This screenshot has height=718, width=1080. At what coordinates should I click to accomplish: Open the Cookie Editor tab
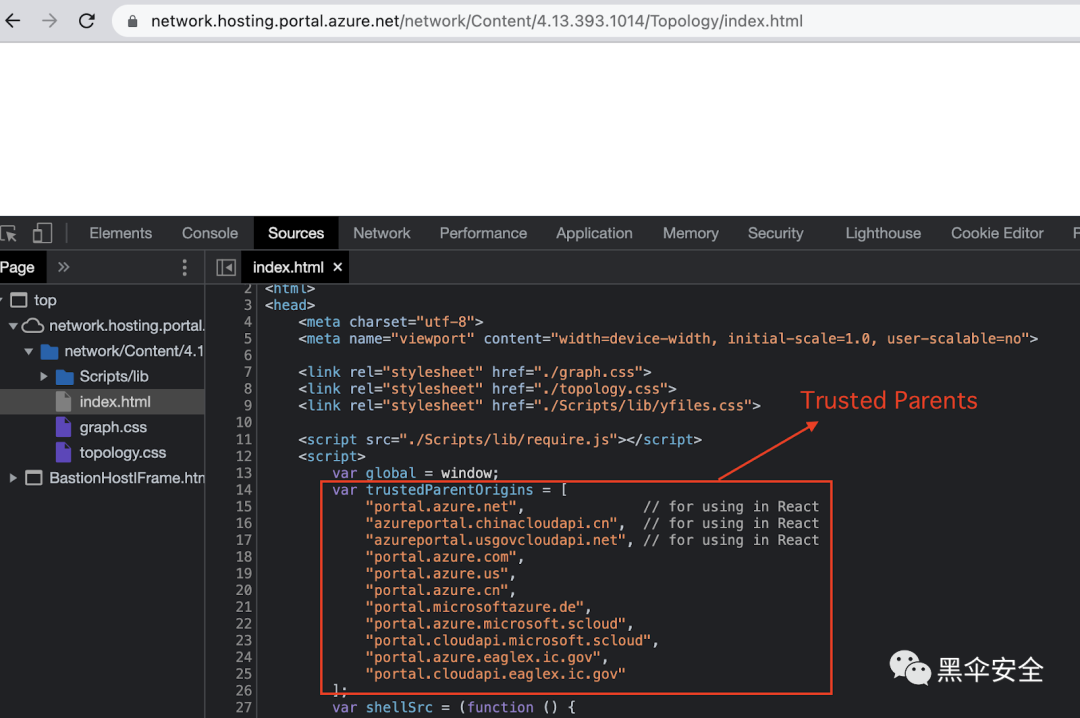coord(997,233)
